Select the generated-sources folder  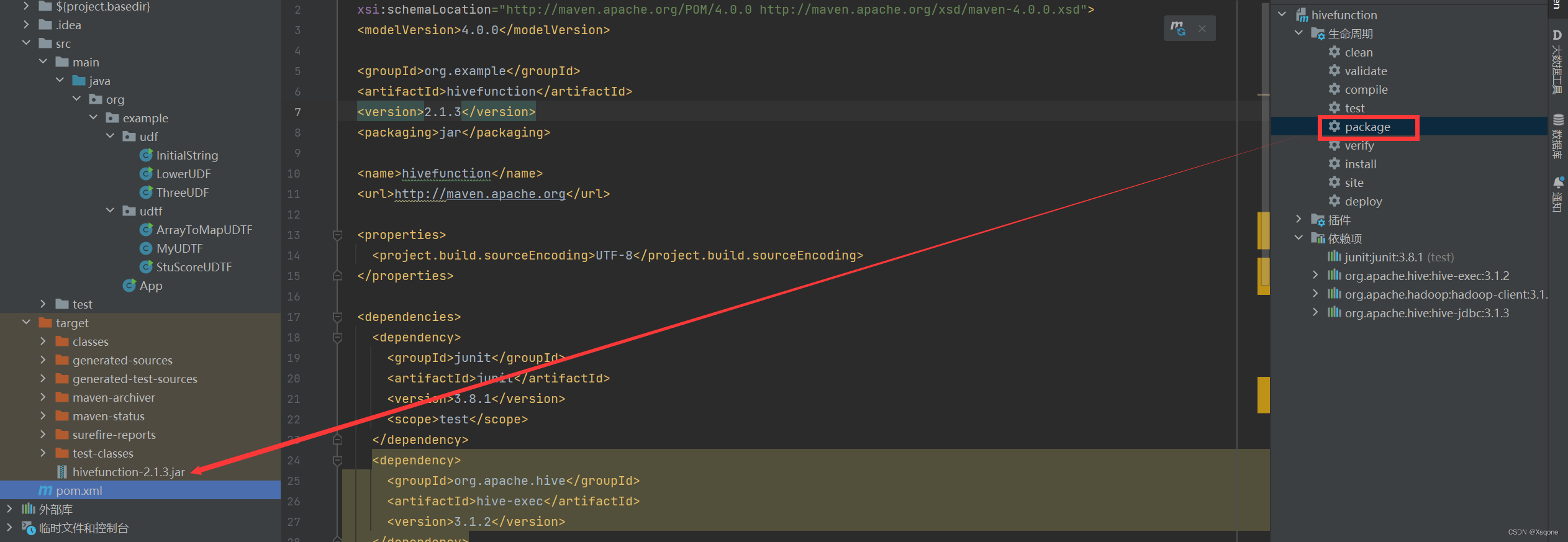[122, 360]
